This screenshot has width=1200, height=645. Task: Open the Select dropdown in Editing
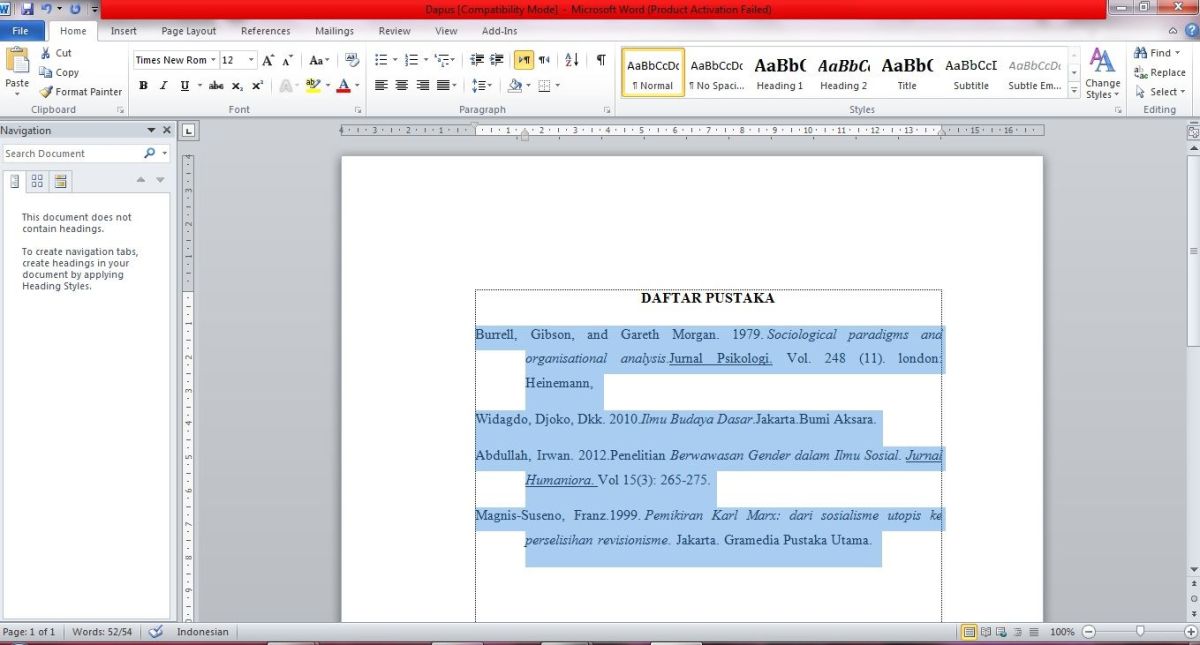(x=1159, y=91)
